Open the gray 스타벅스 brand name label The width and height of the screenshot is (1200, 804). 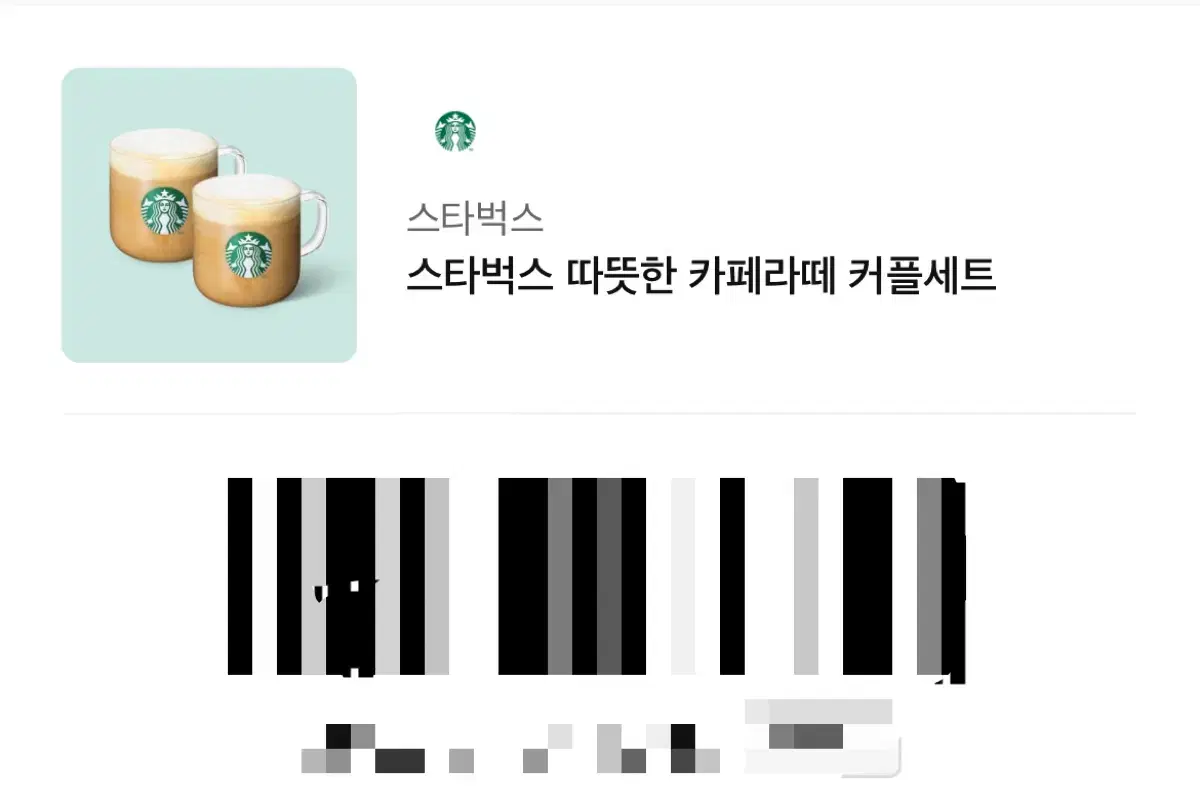(x=475, y=216)
